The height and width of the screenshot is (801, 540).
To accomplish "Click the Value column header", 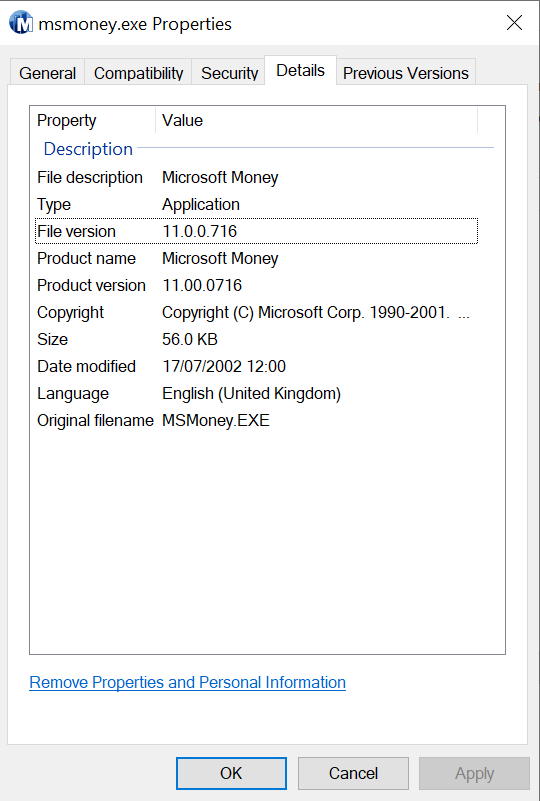I will click(x=182, y=121).
